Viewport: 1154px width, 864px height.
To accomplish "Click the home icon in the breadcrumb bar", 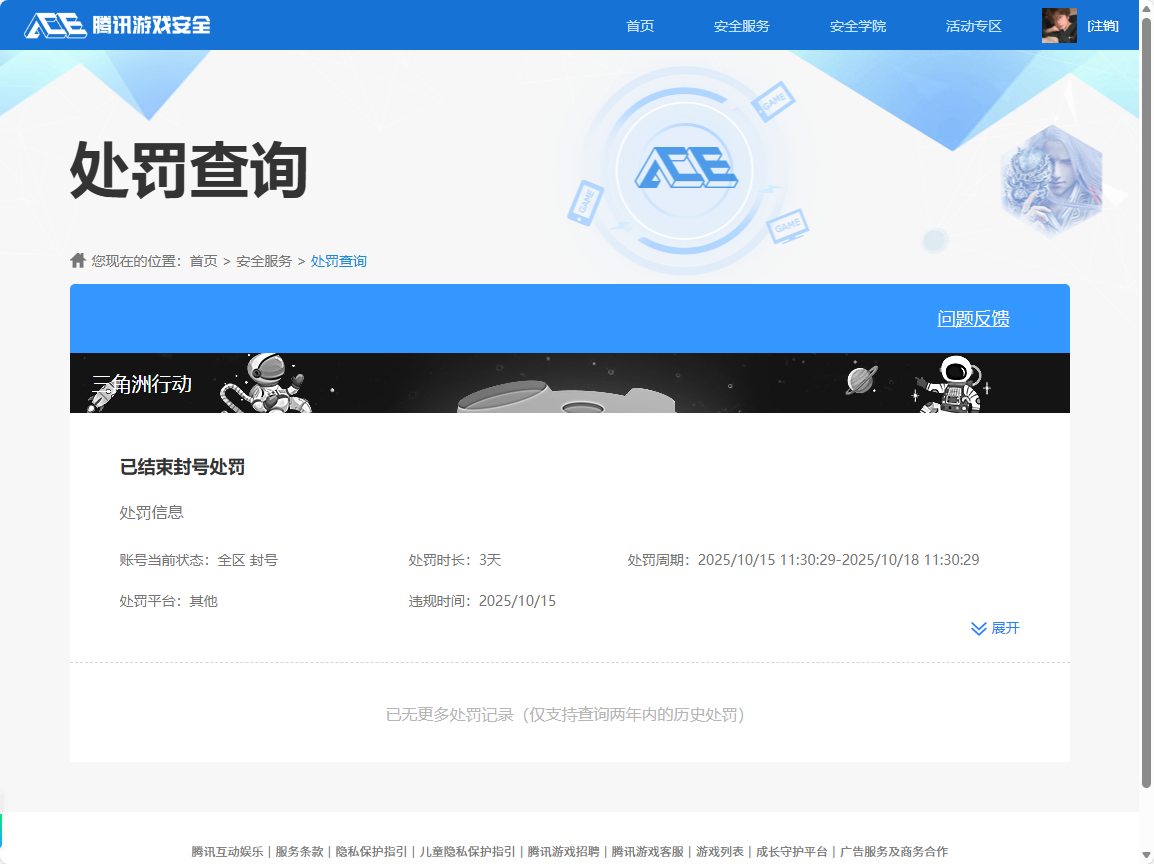I will (77, 260).
